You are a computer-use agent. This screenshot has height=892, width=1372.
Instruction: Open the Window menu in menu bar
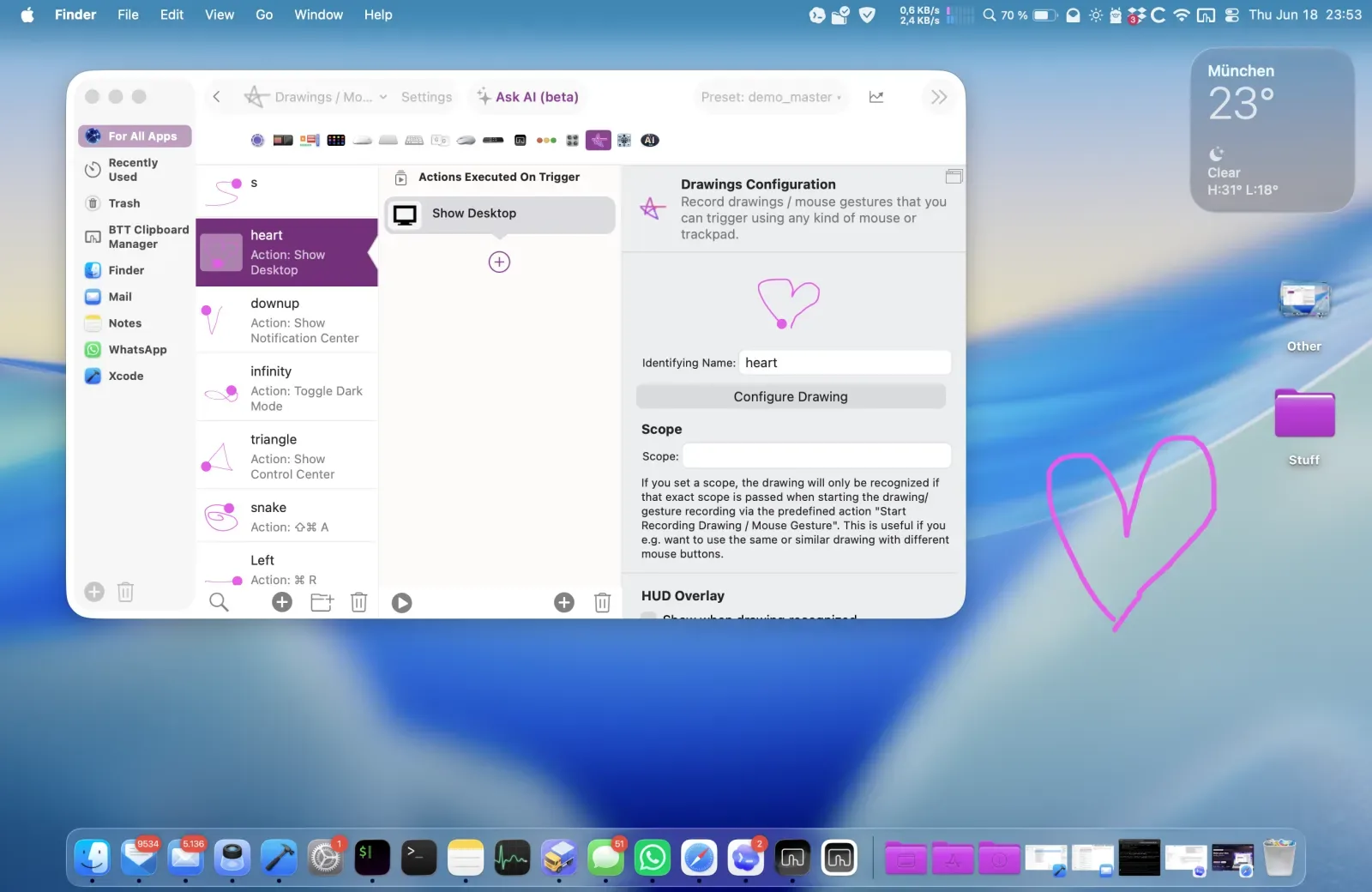(x=318, y=15)
